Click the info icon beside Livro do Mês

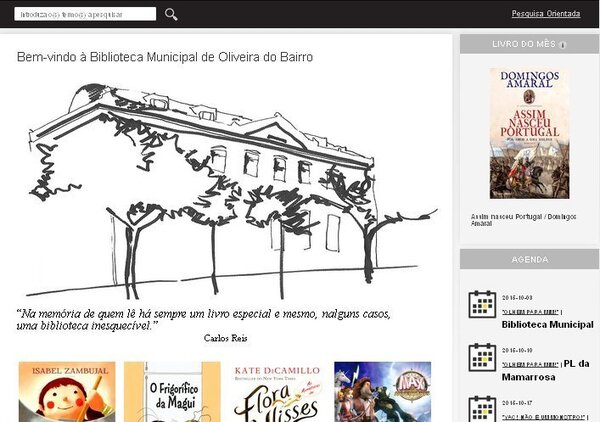click(563, 45)
